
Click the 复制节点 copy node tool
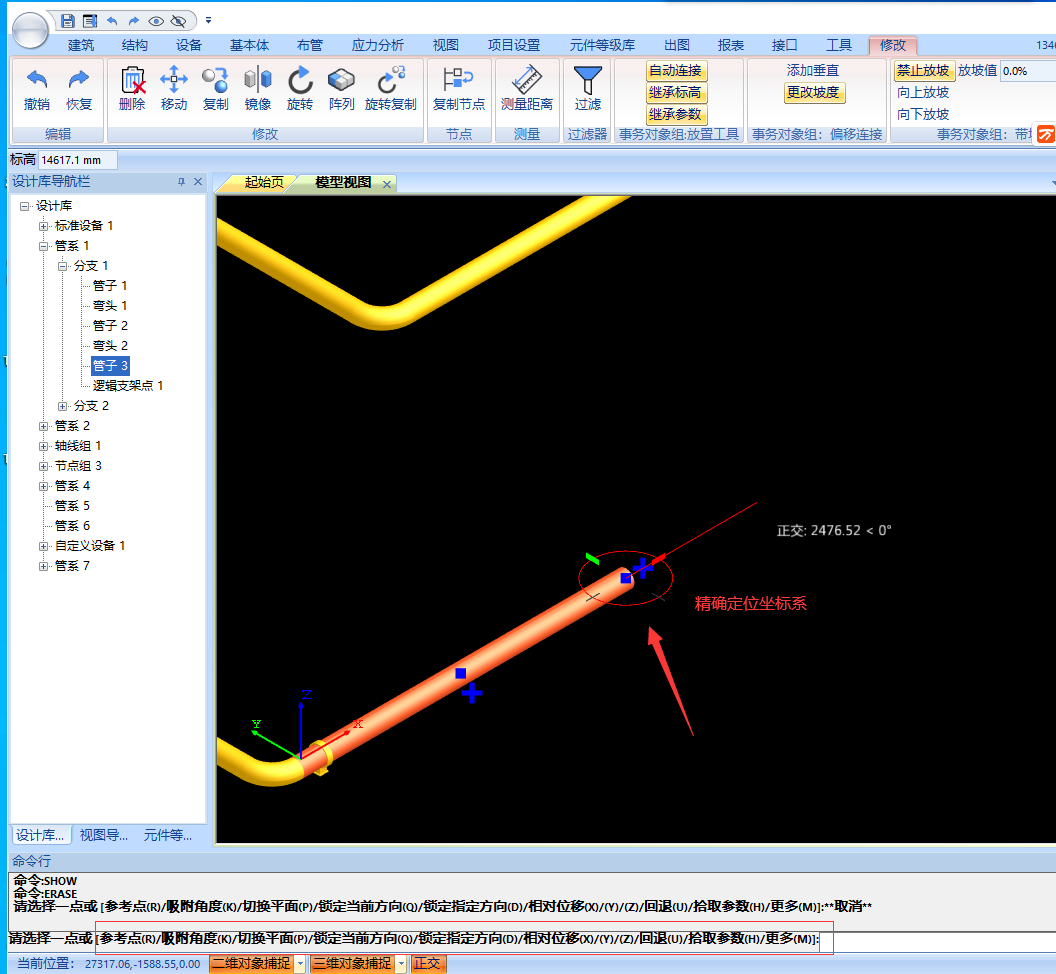(x=459, y=89)
